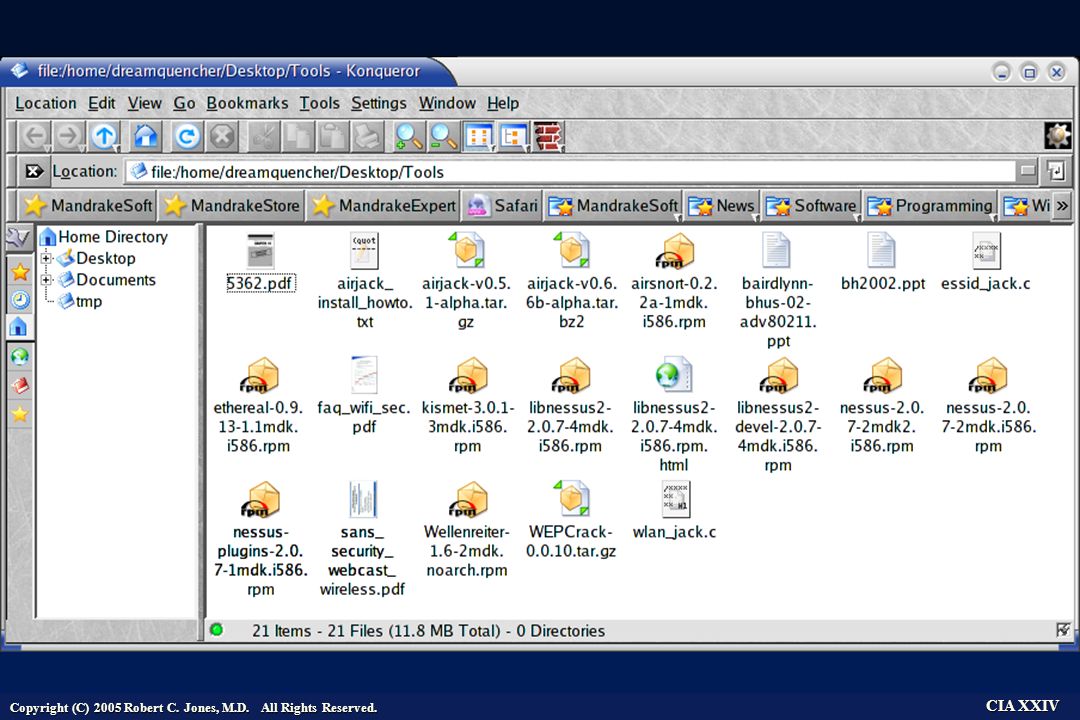Click the Cut scissors icon

(262, 136)
